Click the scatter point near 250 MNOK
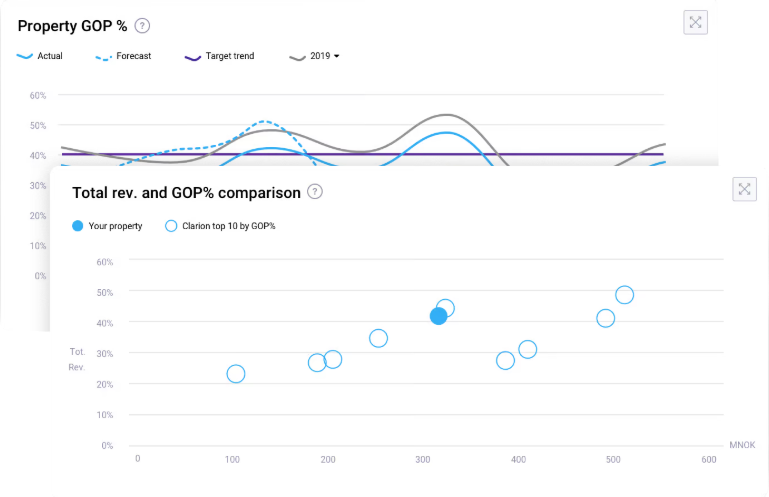This screenshot has height=497, width=769. [x=378, y=338]
